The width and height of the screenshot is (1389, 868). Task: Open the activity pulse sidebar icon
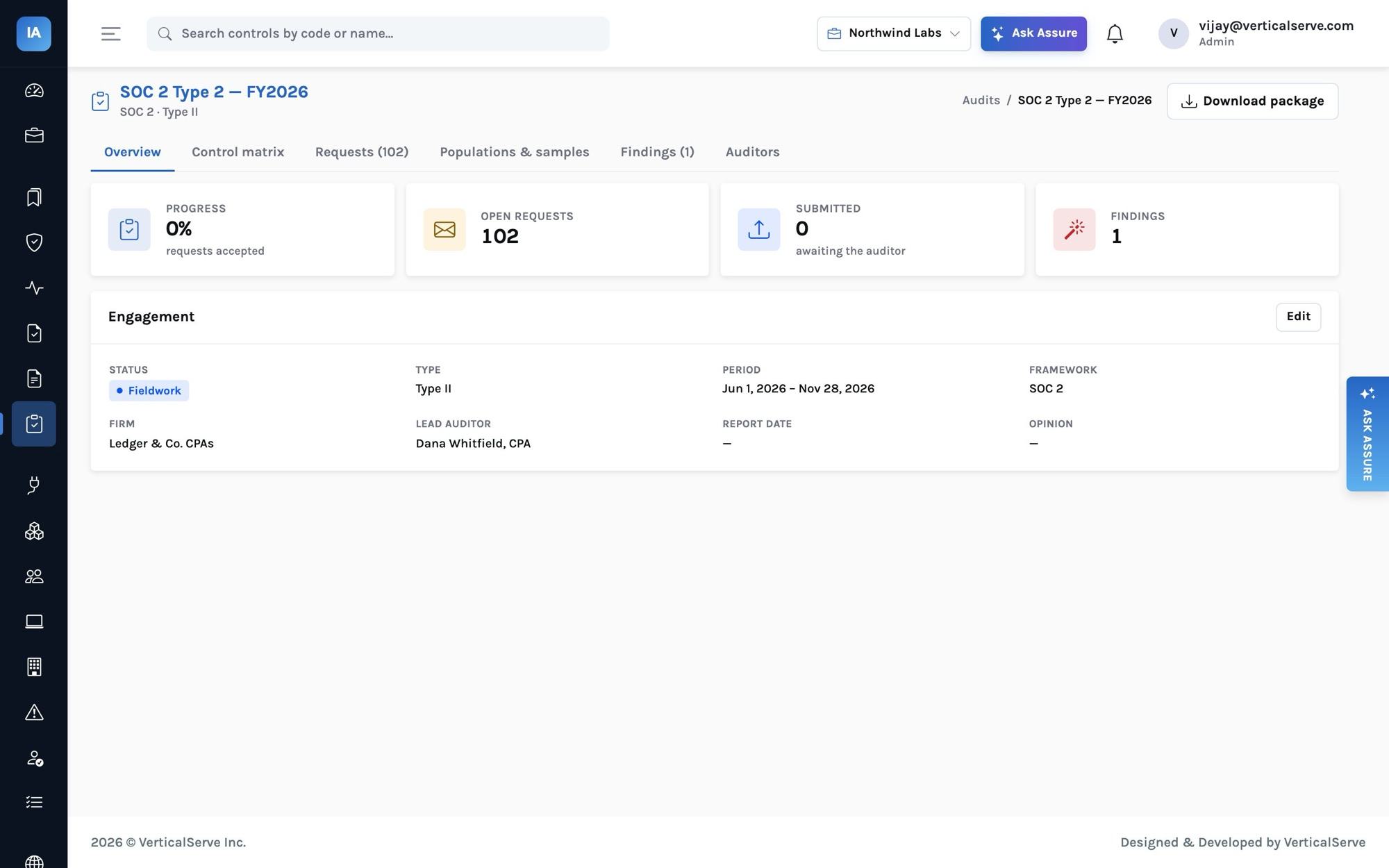[34, 287]
